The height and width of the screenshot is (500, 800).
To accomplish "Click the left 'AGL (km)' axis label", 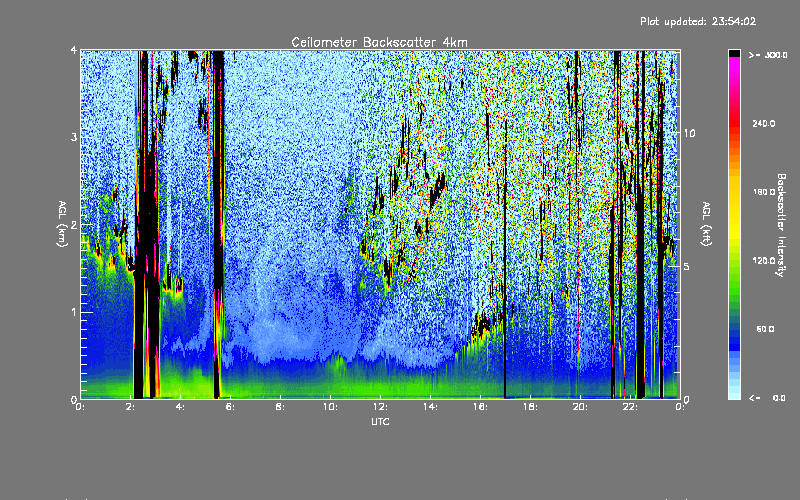I will pos(62,224).
